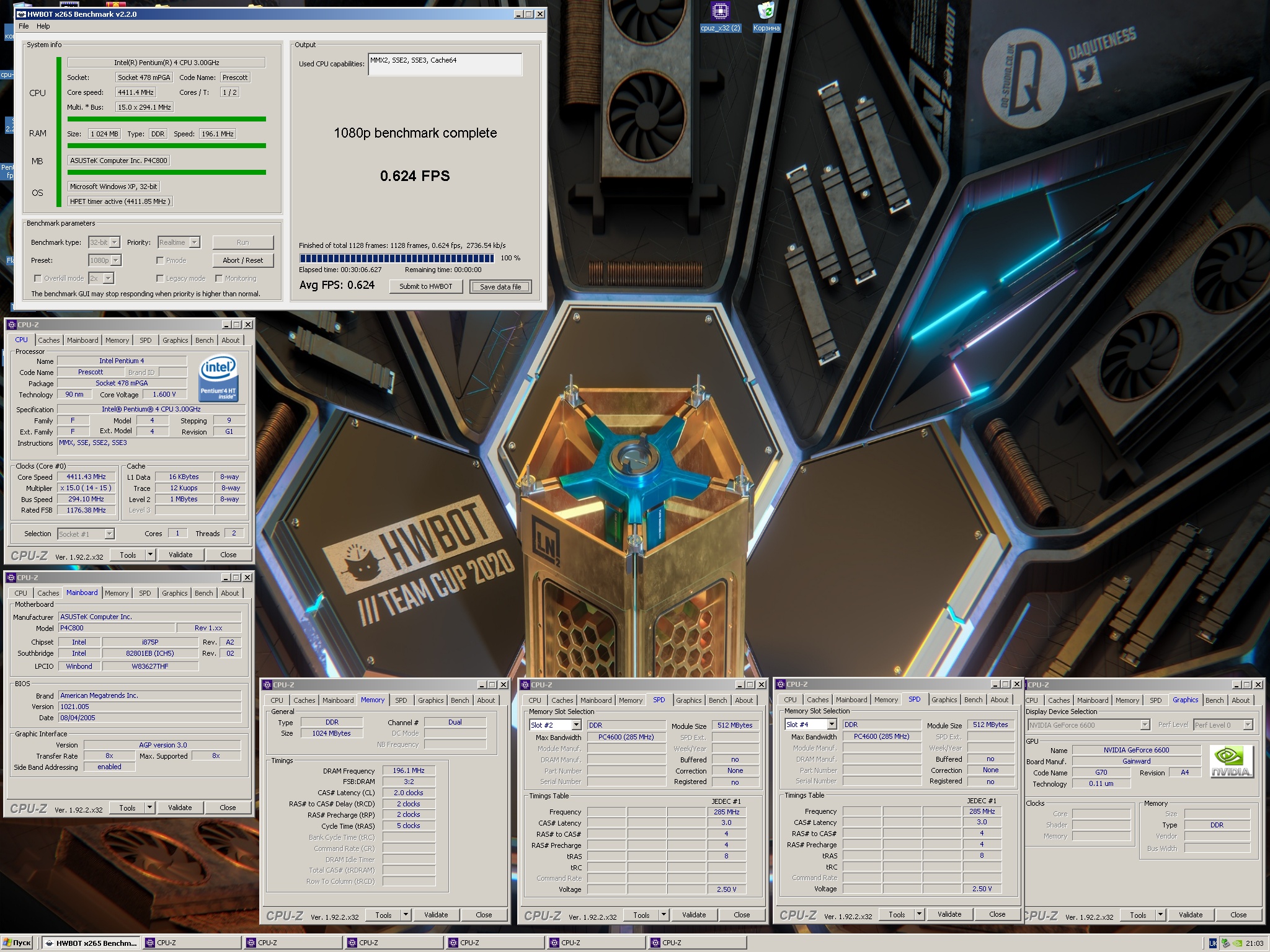The width and height of the screenshot is (1270, 952).
Task: Toggle the Overkill mode checkbox
Action: [38, 278]
